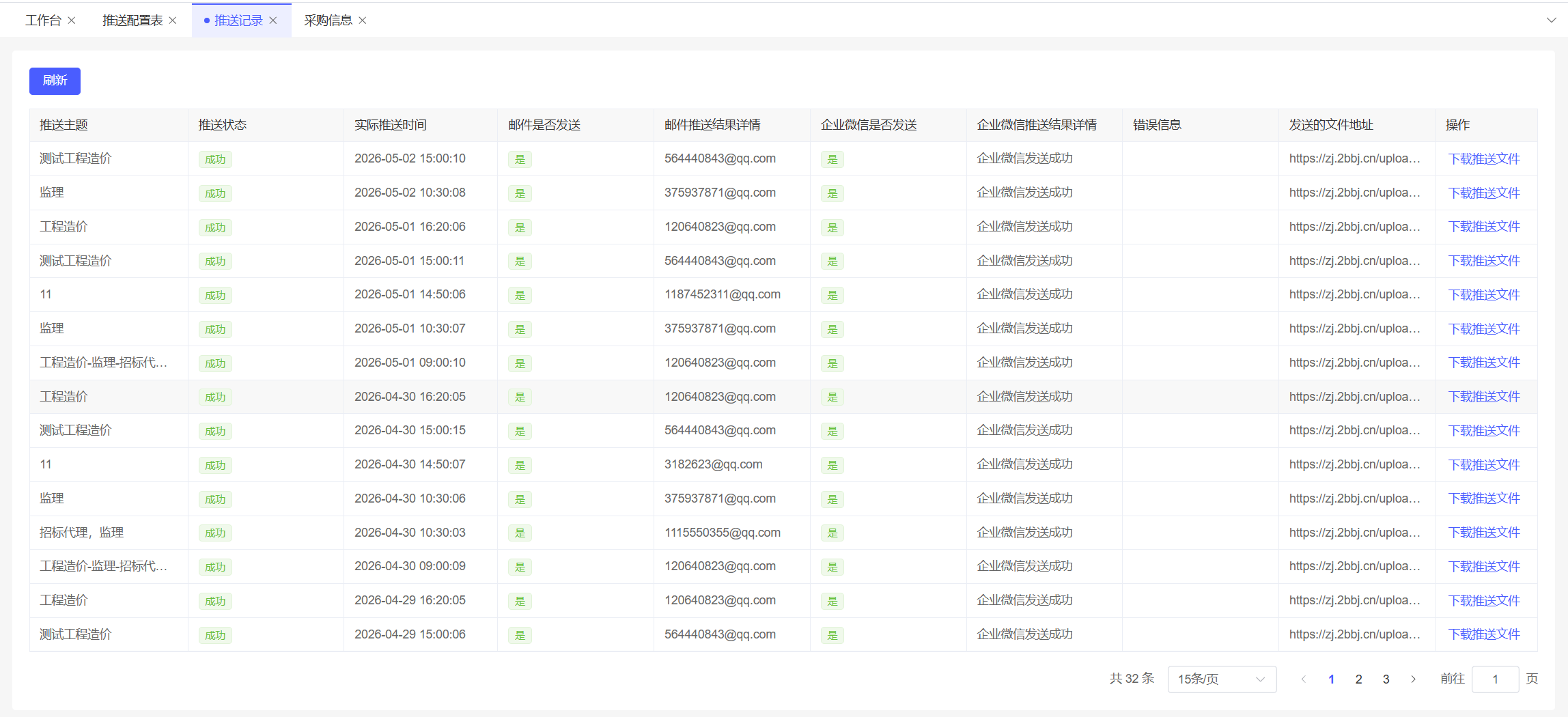Go to the previous page arrow
This screenshot has width=1568, height=717.
click(1303, 679)
